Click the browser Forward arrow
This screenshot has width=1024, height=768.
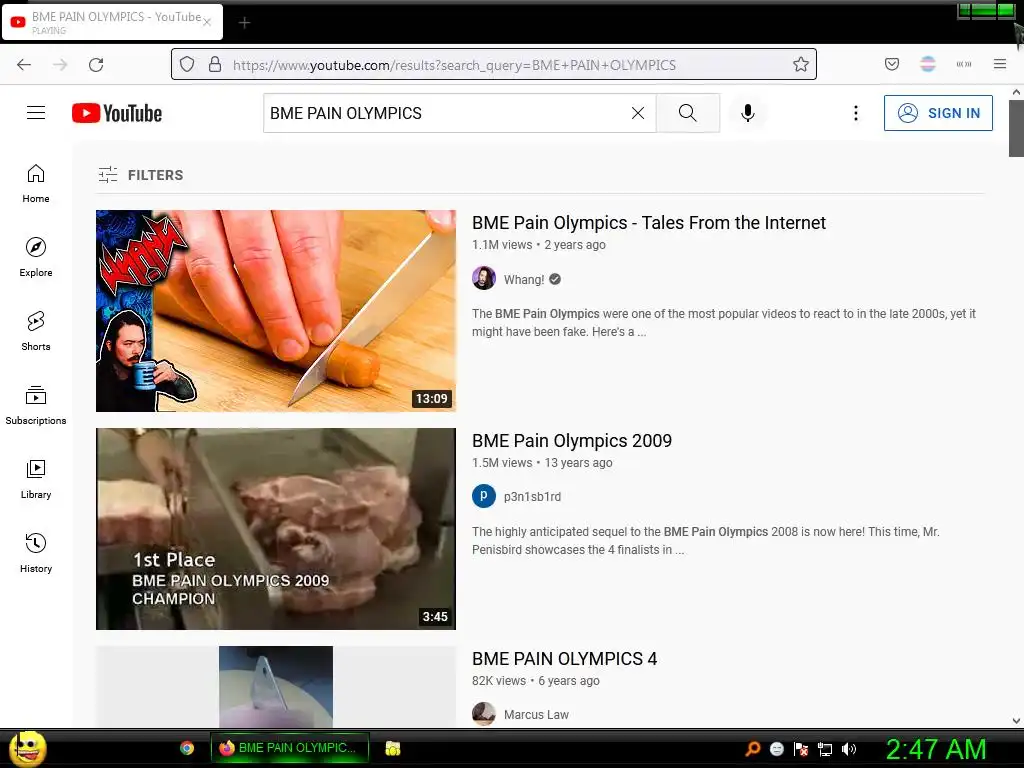coord(60,65)
